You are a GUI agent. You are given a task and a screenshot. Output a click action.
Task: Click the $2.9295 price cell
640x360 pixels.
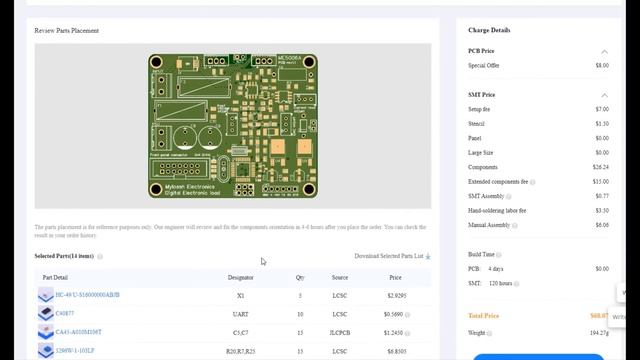point(397,296)
